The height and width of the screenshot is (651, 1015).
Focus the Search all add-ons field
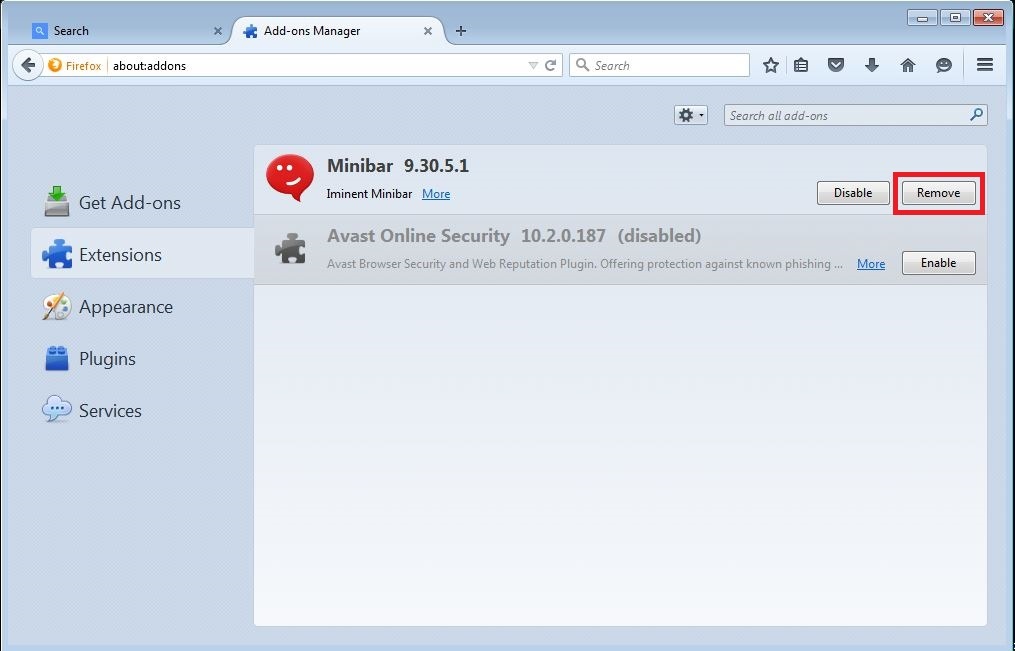tap(855, 115)
